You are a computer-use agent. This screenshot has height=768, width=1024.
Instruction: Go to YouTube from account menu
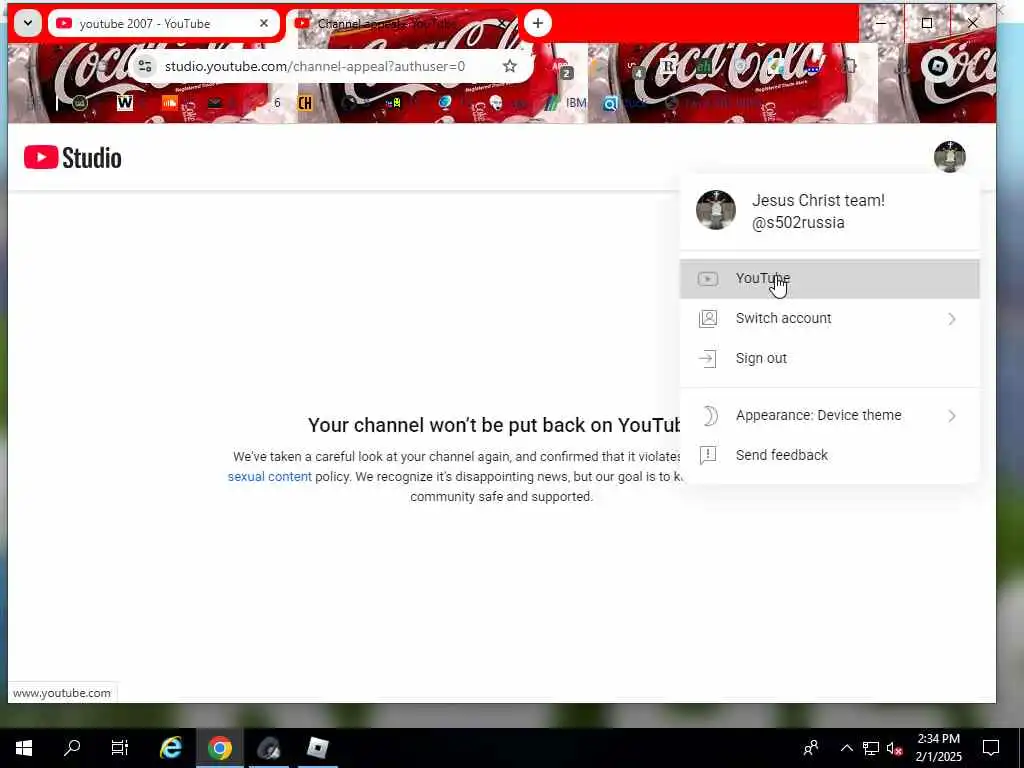(x=829, y=279)
